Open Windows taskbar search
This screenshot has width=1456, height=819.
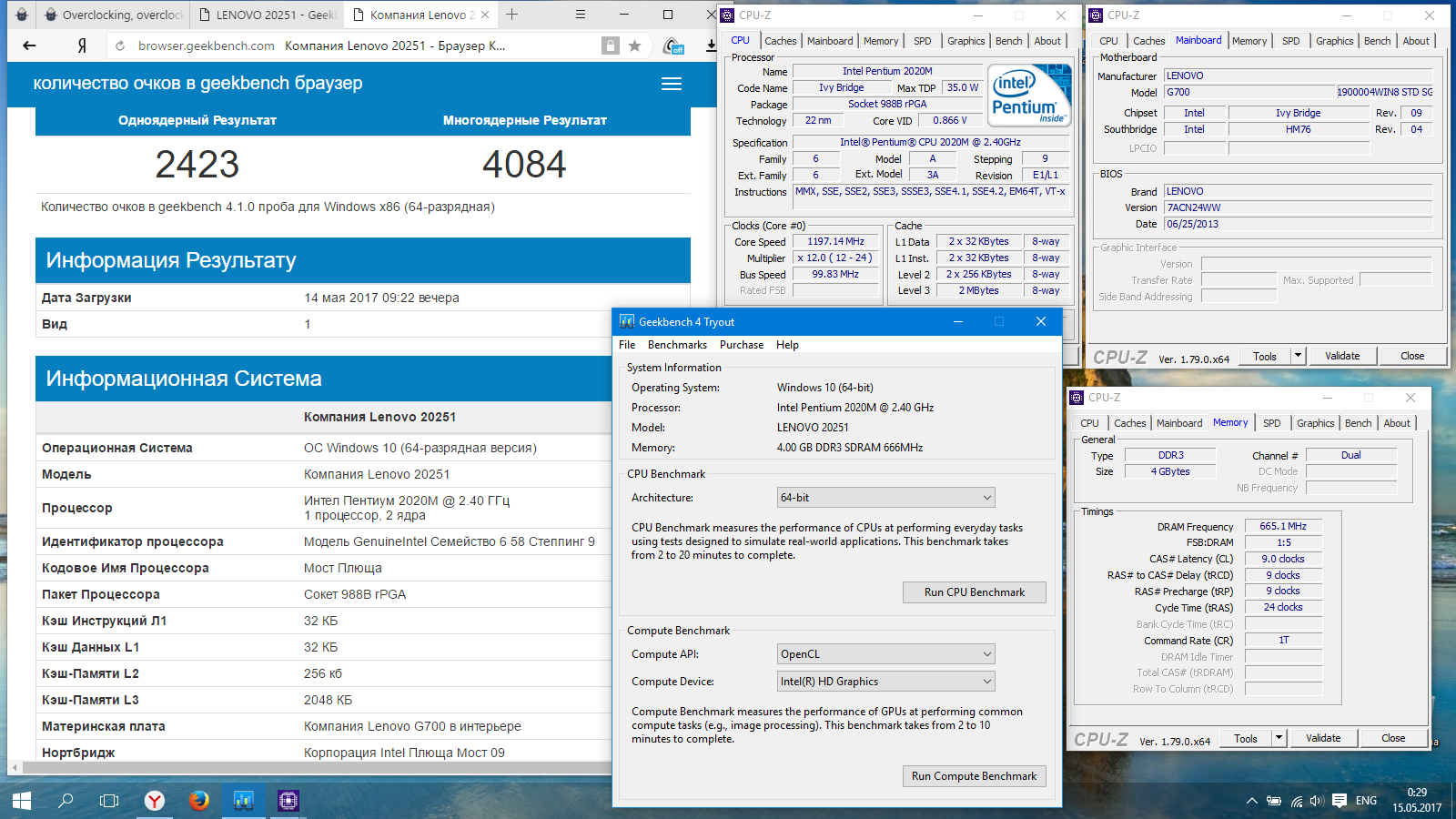click(x=66, y=801)
